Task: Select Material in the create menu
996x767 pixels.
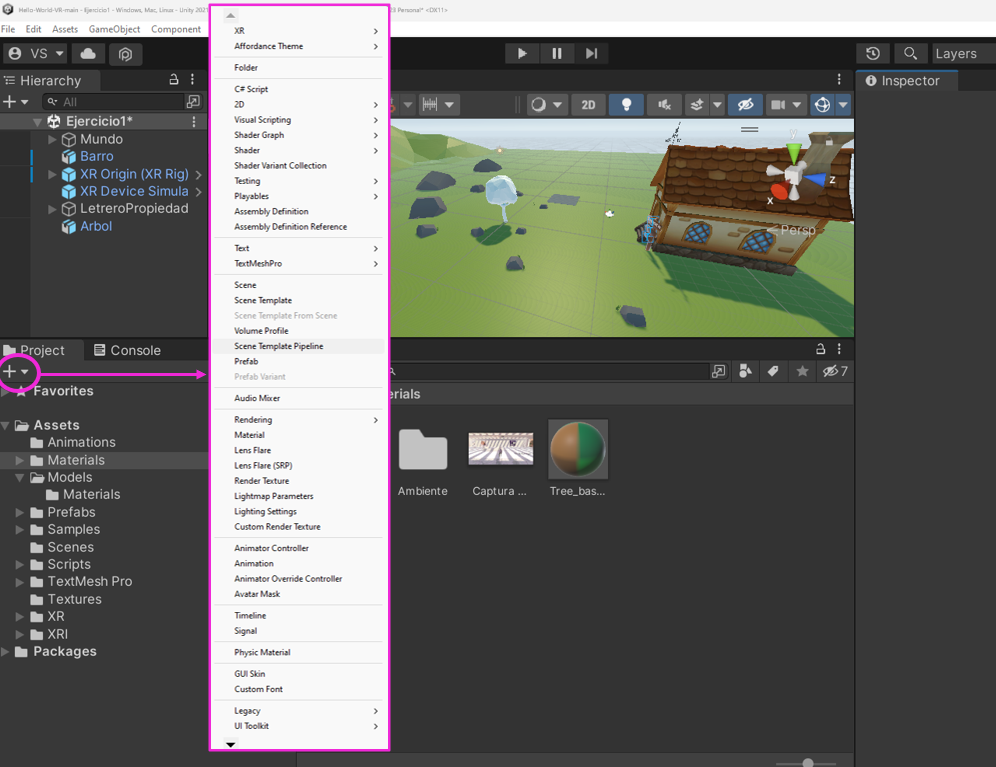Action: (x=249, y=435)
